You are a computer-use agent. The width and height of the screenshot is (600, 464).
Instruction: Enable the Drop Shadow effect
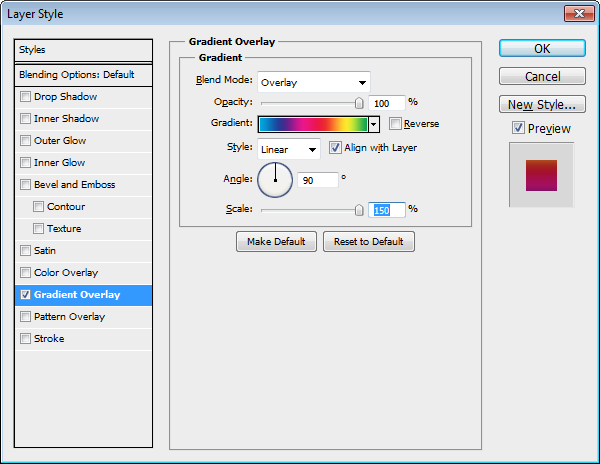(25, 97)
